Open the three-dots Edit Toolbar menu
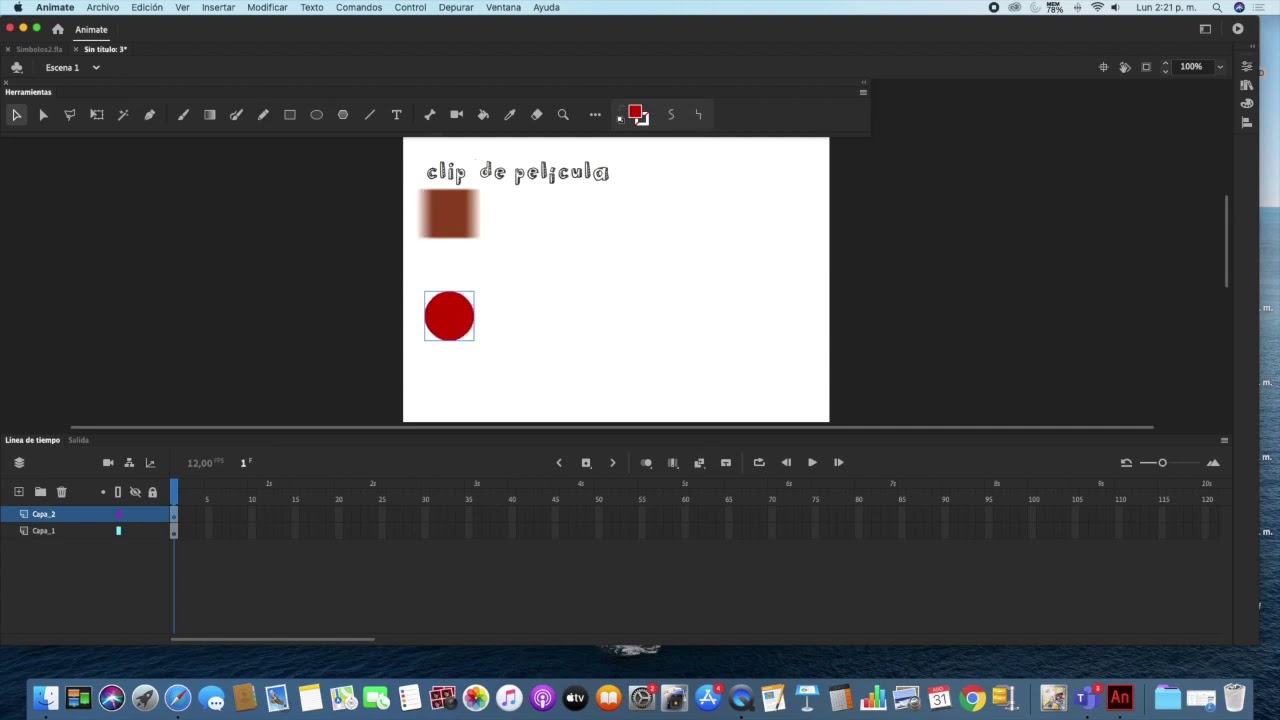This screenshot has height=720, width=1280. pyautogui.click(x=595, y=115)
